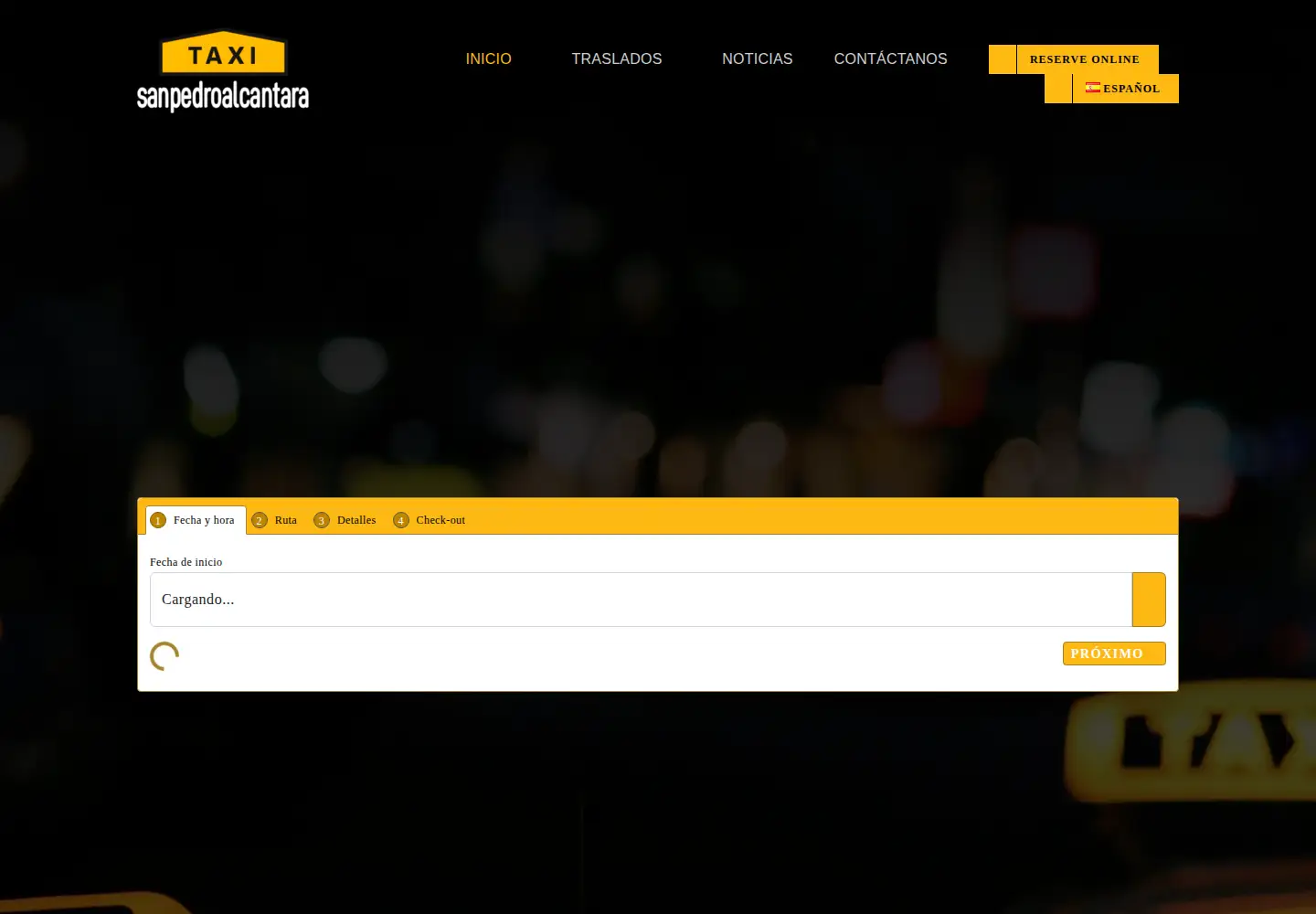Open the calendar button beside the date field

pos(1149,600)
